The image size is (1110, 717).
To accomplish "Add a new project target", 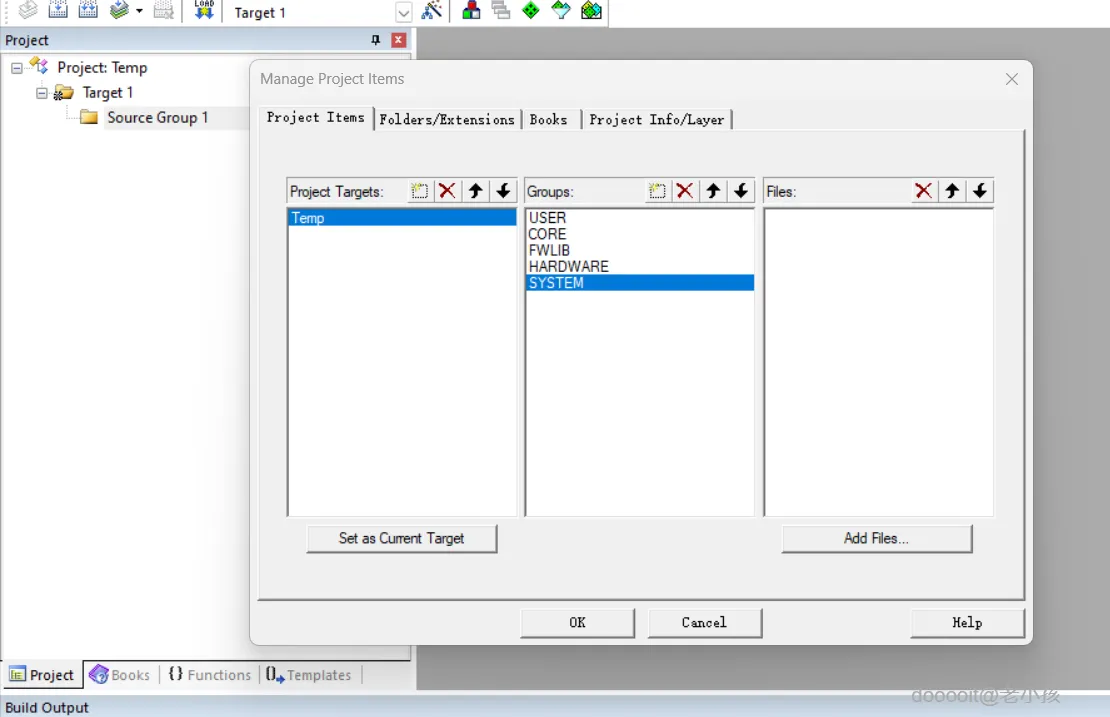I will [420, 191].
